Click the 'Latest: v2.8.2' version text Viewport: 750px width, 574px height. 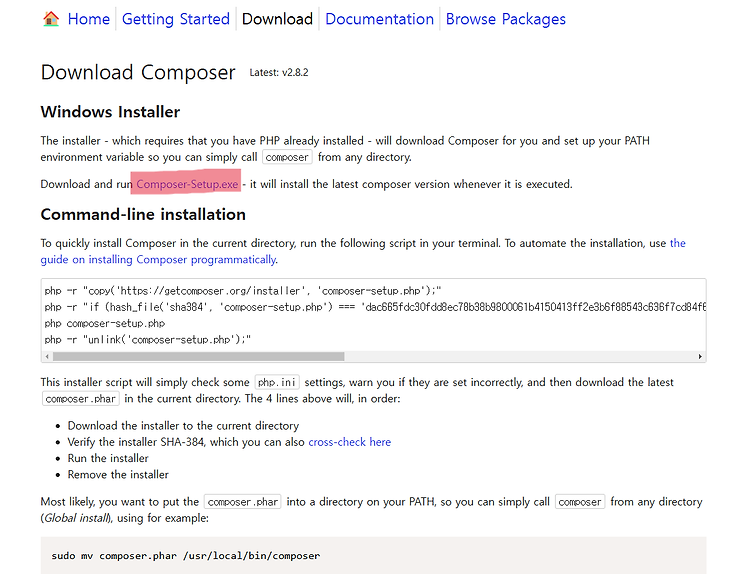(x=279, y=73)
